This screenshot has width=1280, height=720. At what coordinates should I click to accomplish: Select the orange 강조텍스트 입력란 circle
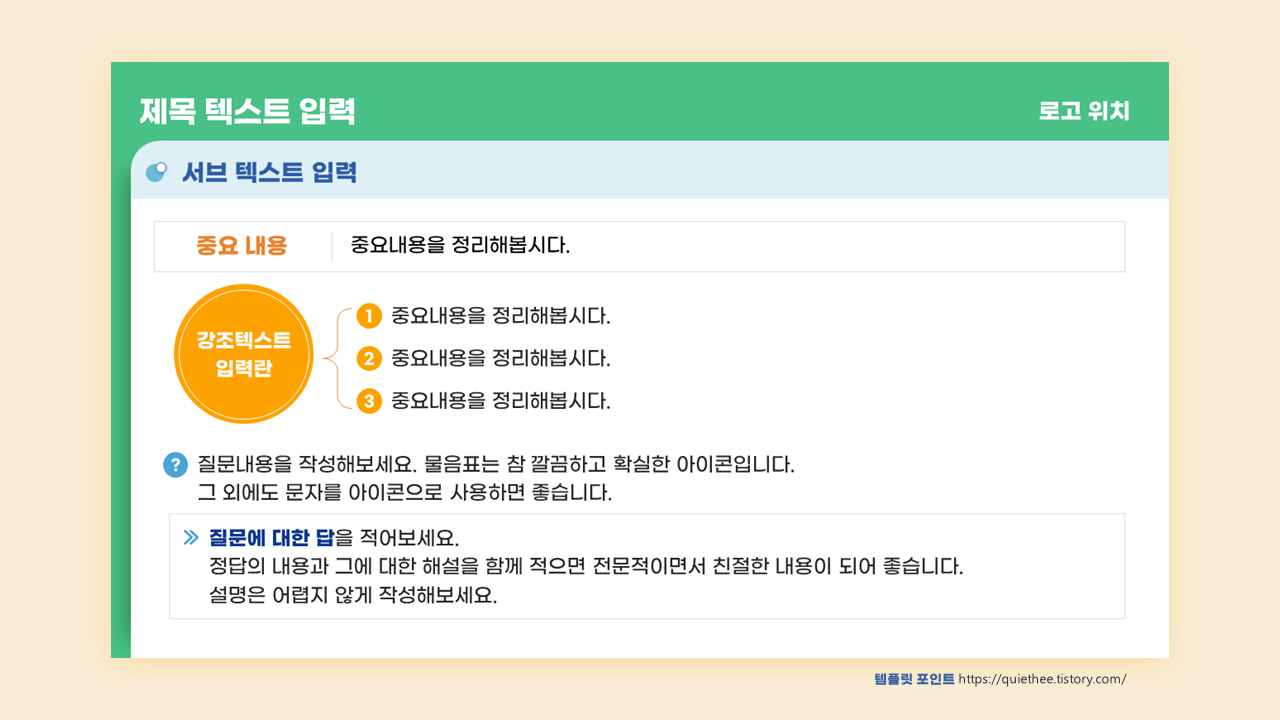(244, 354)
